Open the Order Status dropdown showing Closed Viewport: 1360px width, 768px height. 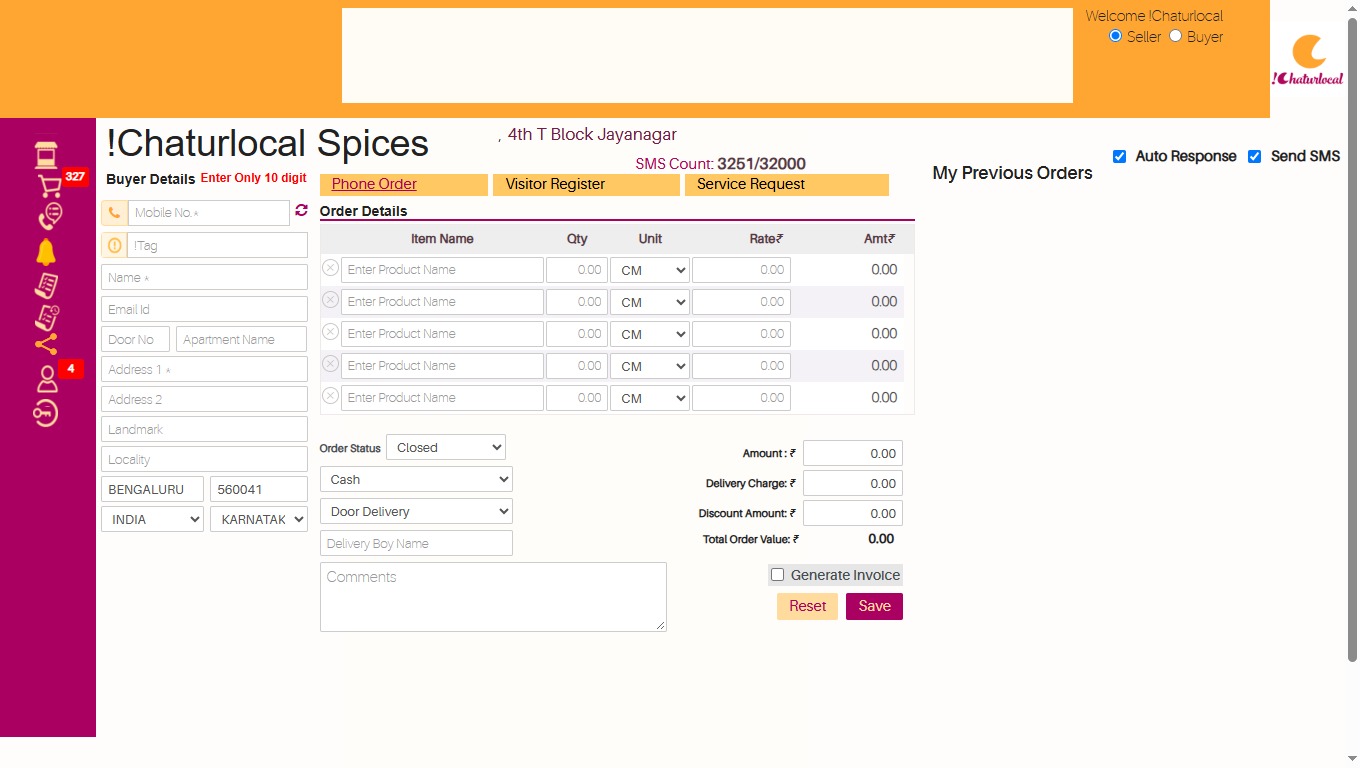point(446,447)
